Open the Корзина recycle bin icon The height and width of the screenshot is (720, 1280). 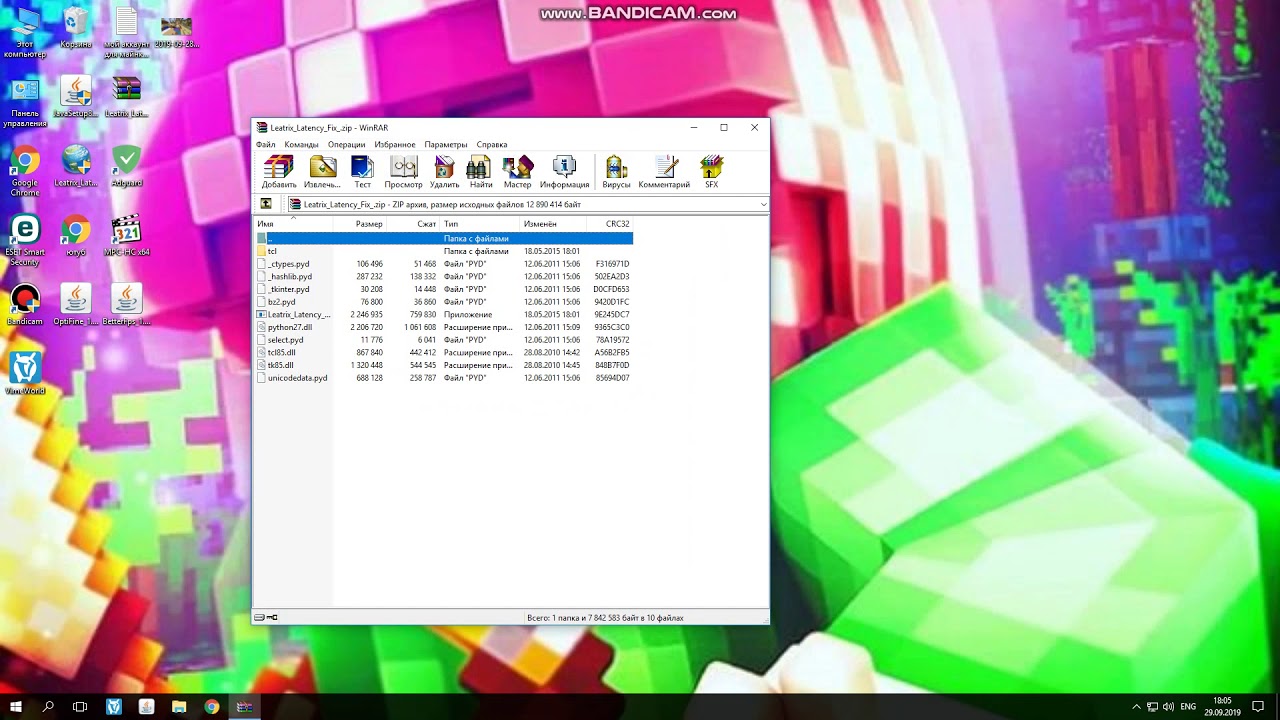point(76,28)
